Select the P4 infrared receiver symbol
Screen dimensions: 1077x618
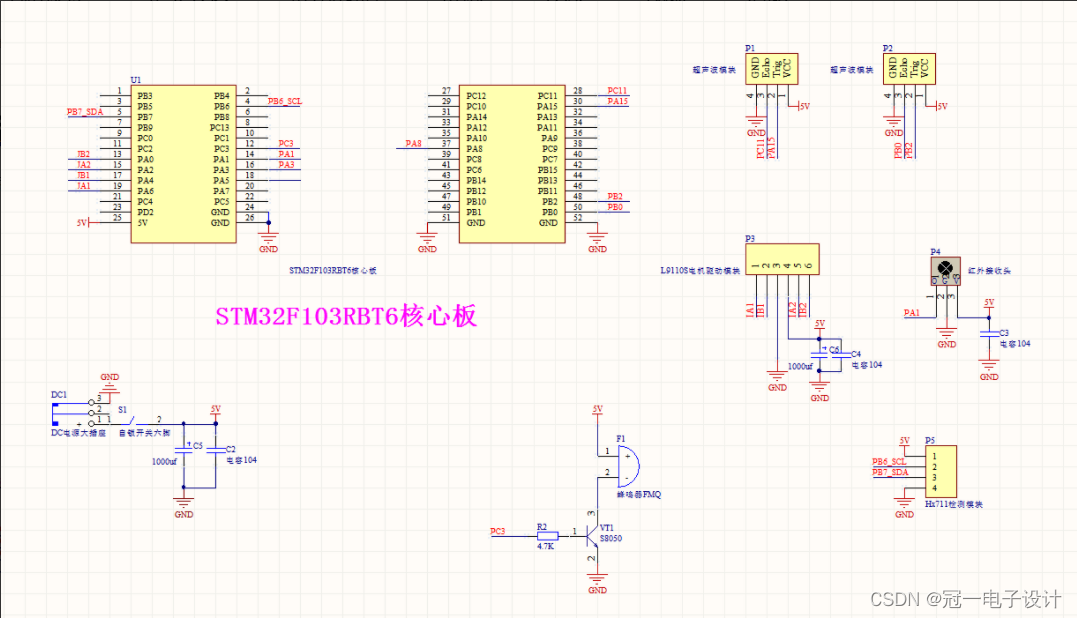click(945, 271)
